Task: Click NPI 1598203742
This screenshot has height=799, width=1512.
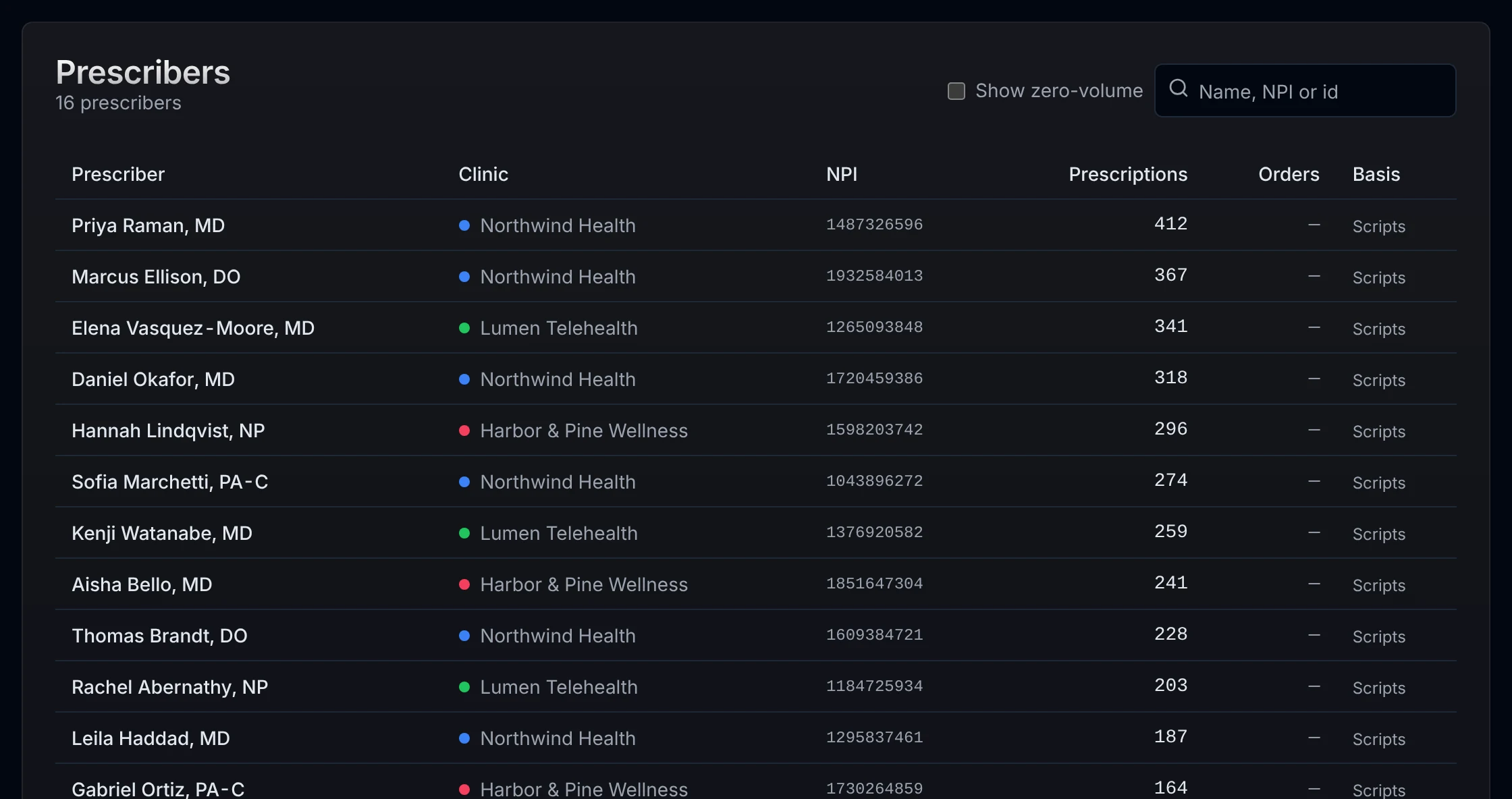Action: tap(874, 429)
